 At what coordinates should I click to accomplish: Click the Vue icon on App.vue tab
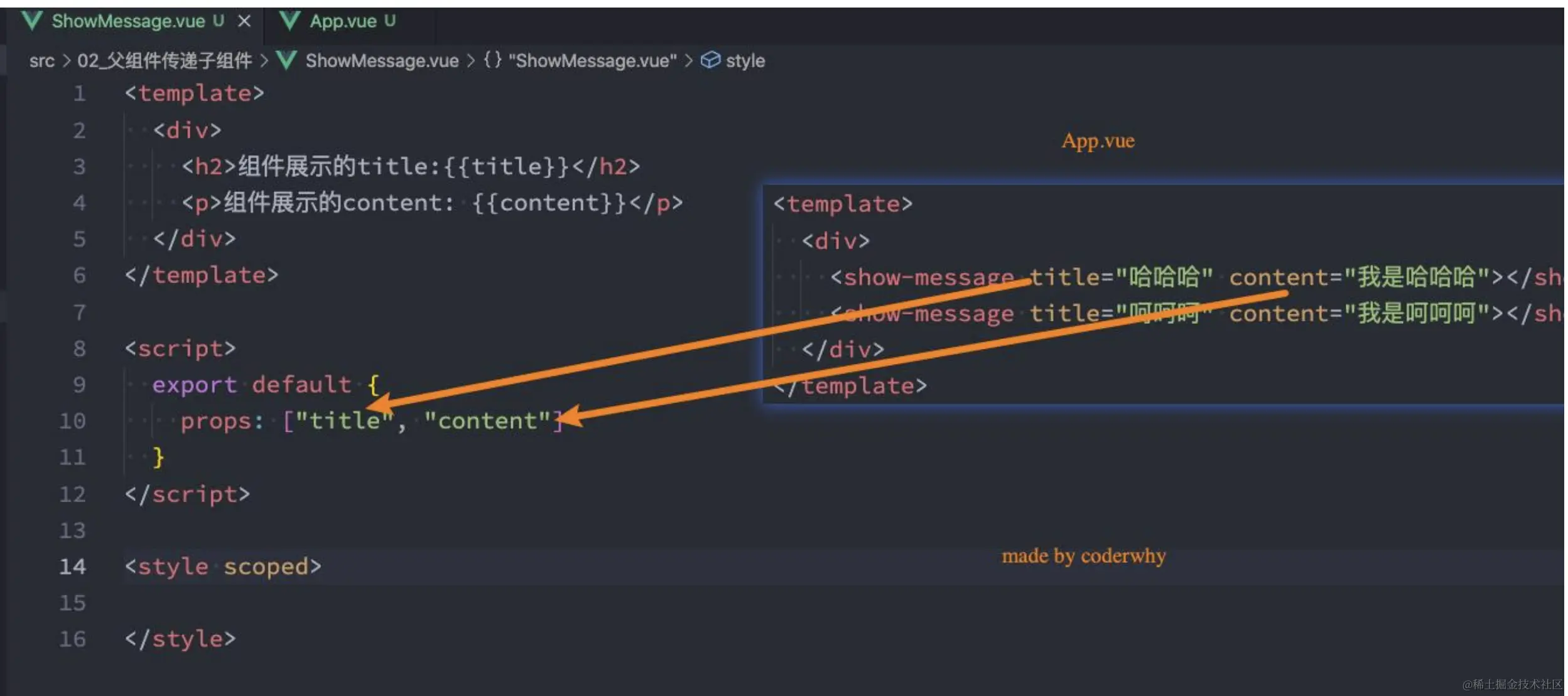(x=289, y=21)
